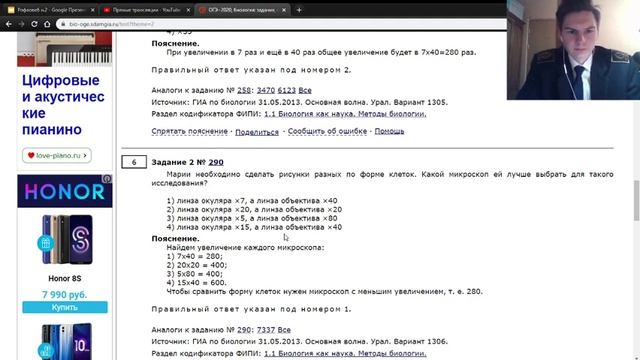Click the ad info icon on HONOR banner
The width and height of the screenshot is (640, 360).
(x=107, y=179)
